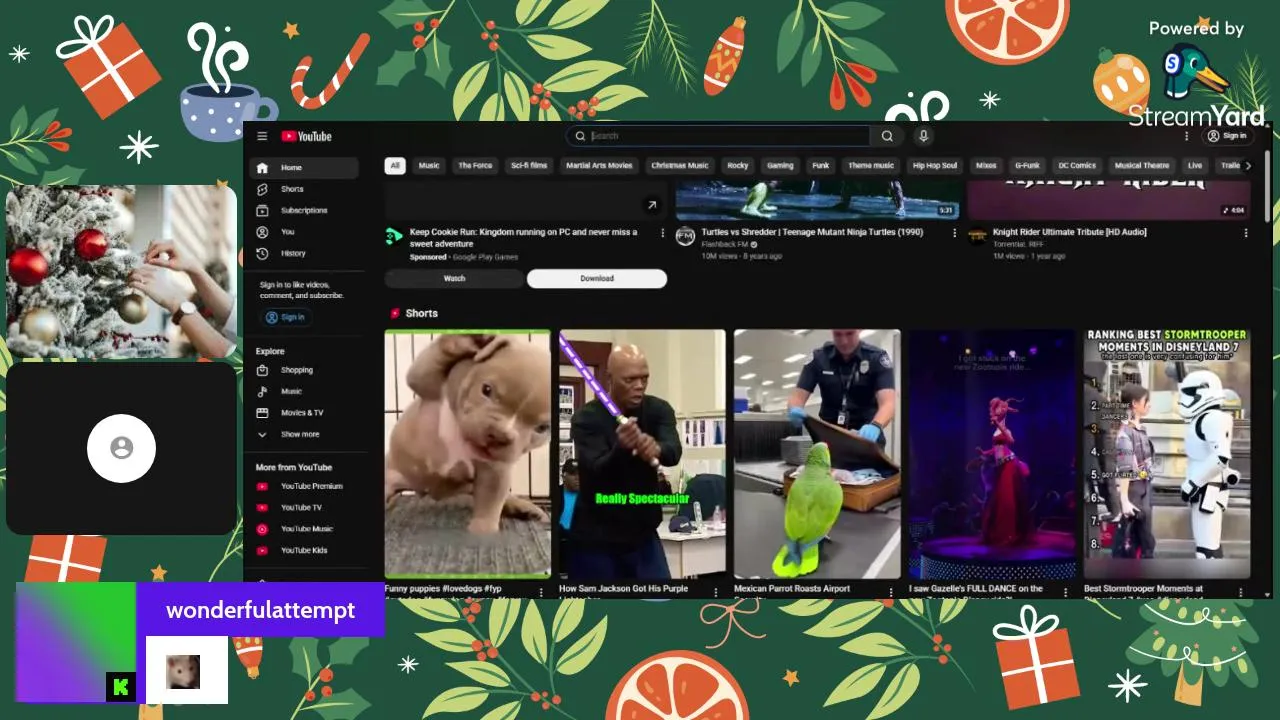Image resolution: width=1280 pixels, height=720 pixels.
Task: Click the external-link arrow on the ad thumbnail
Action: (x=652, y=205)
